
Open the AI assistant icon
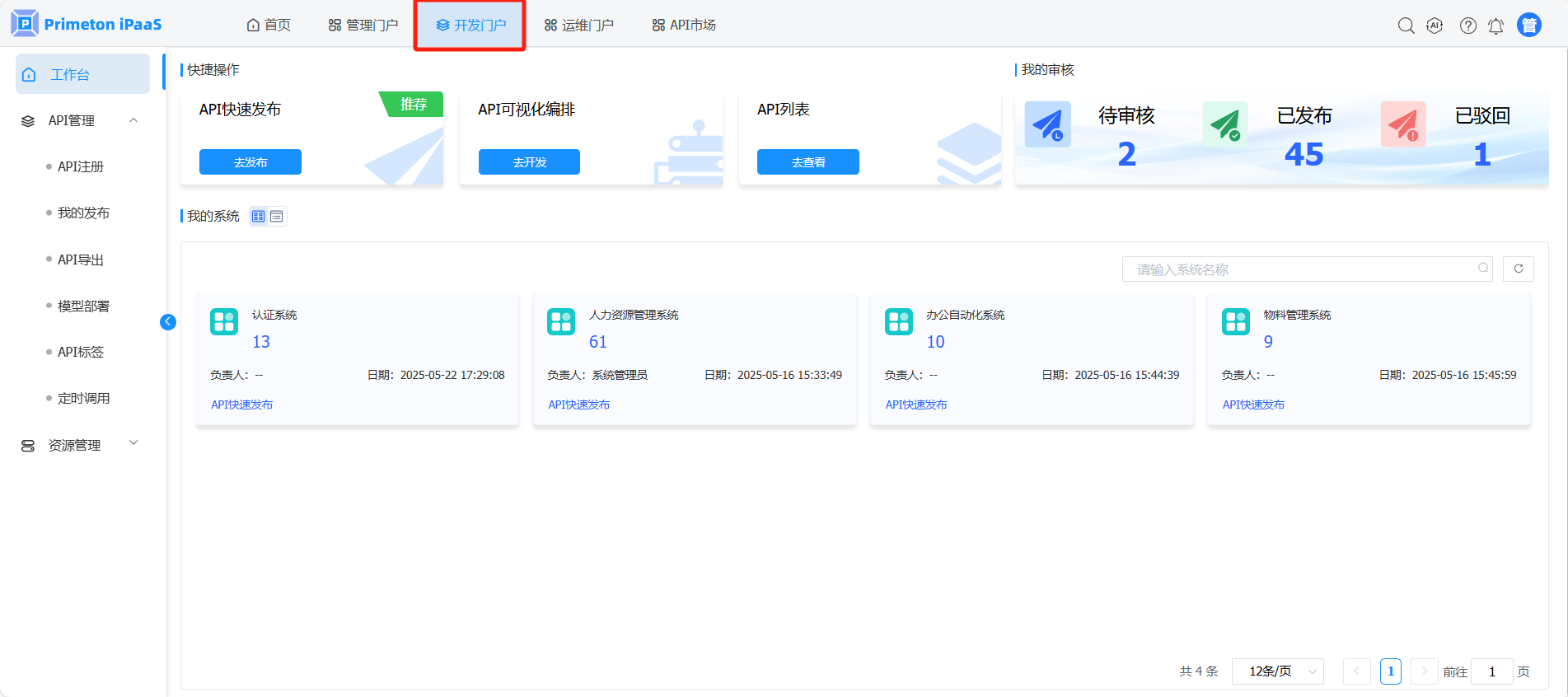click(x=1435, y=26)
